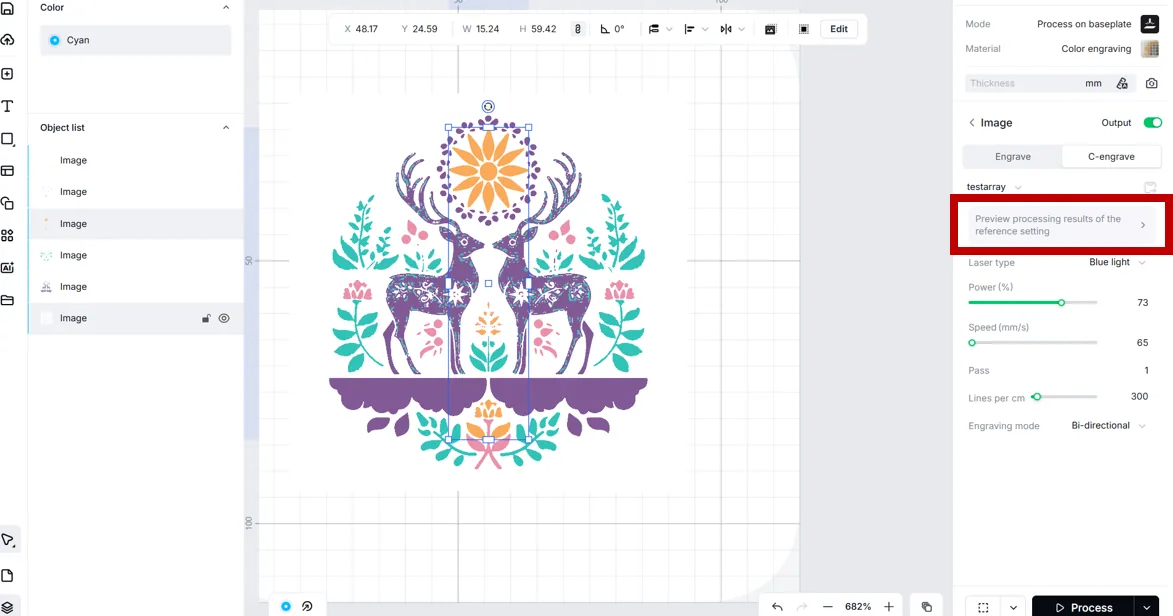Zoom out with the minus button
The width and height of the screenshot is (1173, 616).
[x=827, y=607]
